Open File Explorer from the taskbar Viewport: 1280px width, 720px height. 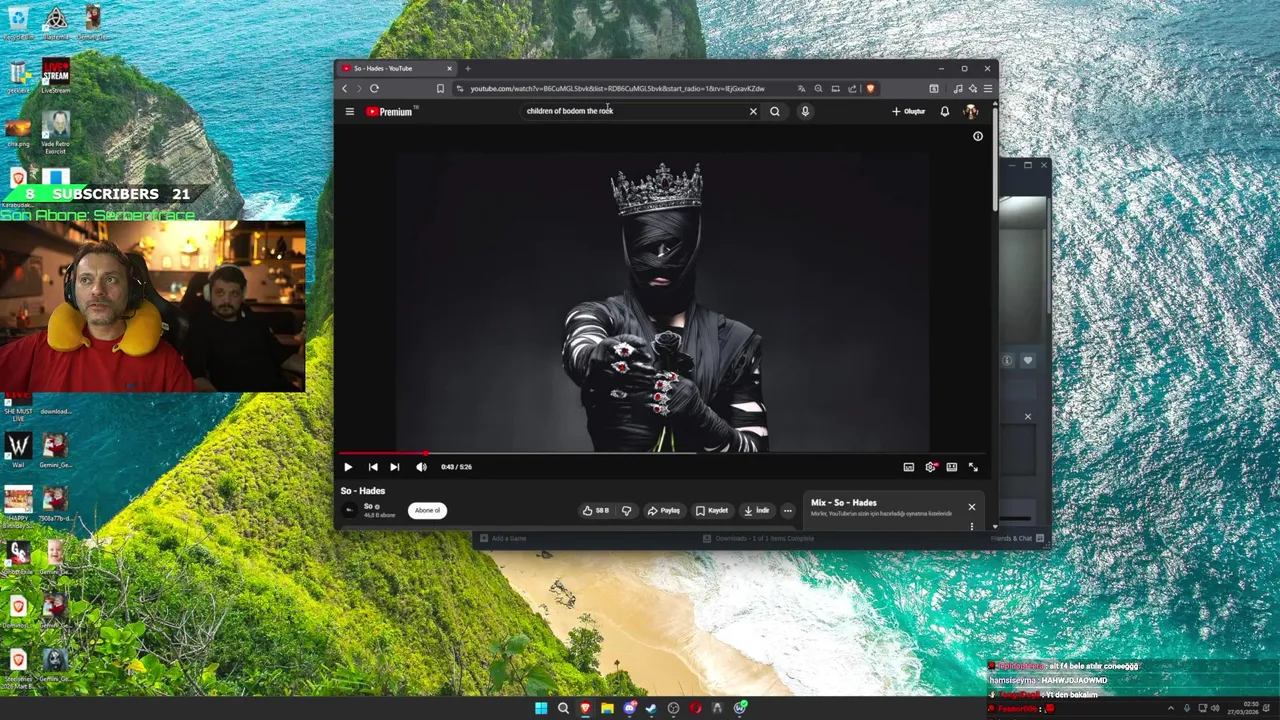[607, 708]
